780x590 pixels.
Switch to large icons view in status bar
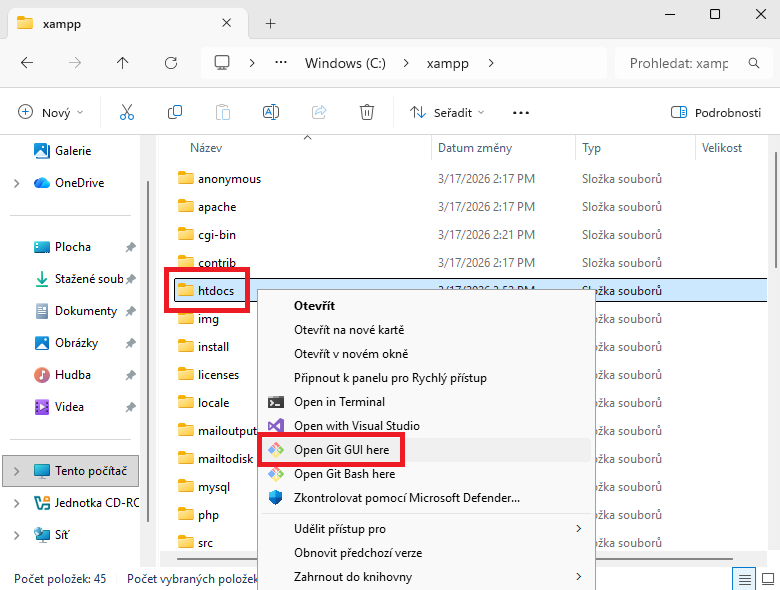click(767, 579)
